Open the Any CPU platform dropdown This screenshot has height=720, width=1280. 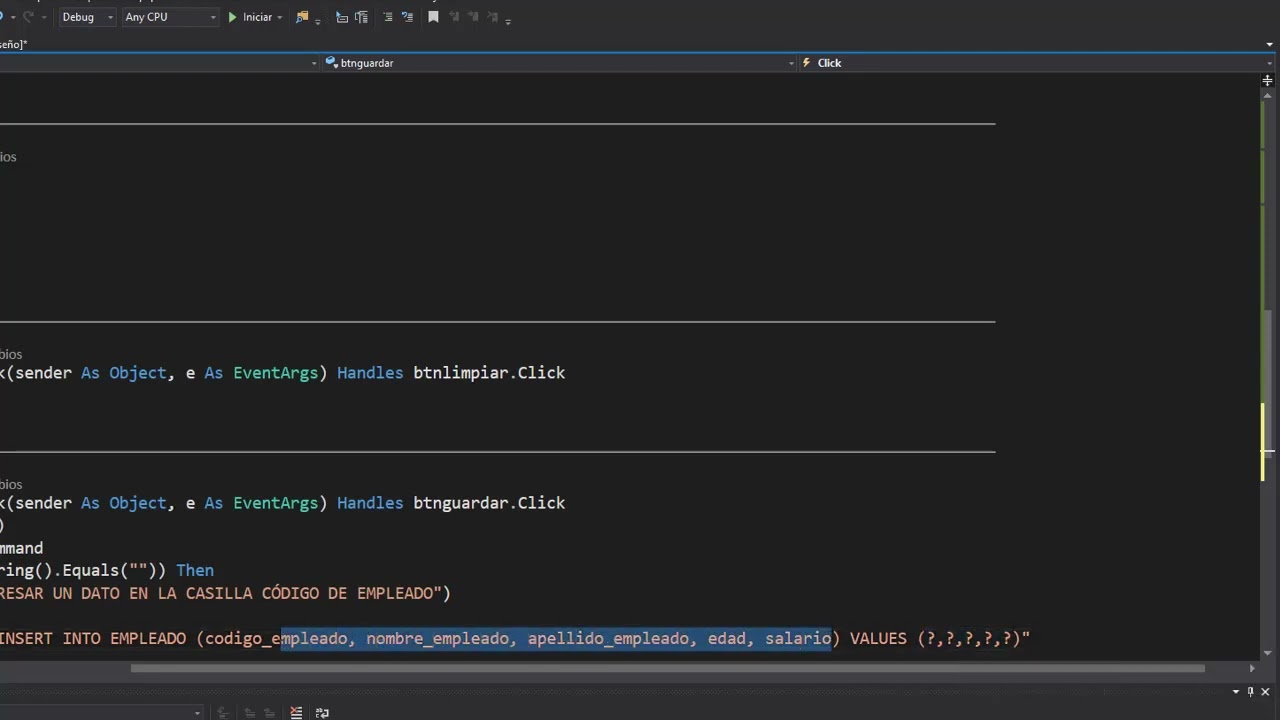[170, 17]
